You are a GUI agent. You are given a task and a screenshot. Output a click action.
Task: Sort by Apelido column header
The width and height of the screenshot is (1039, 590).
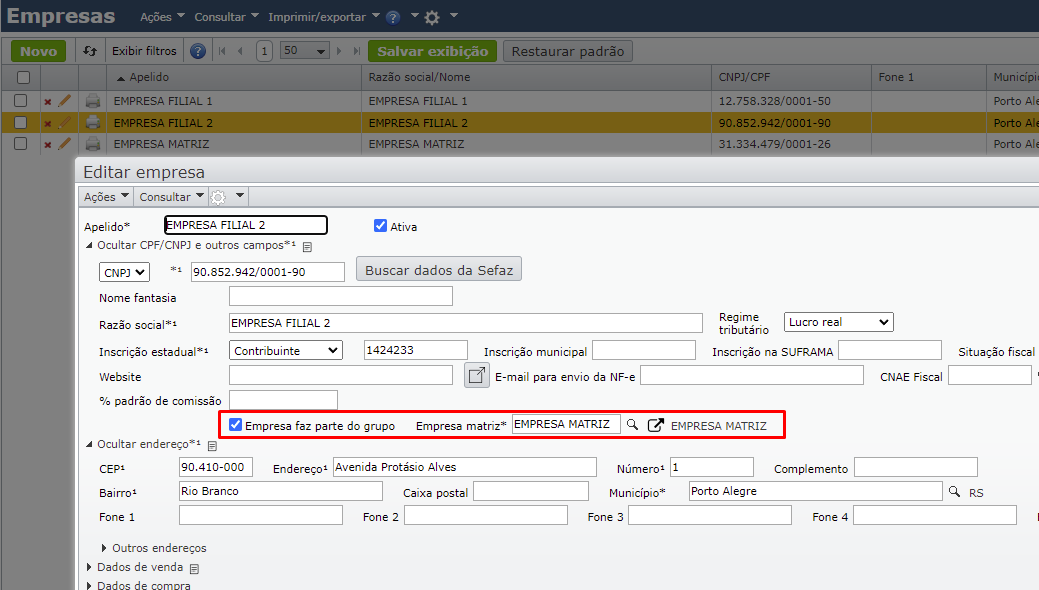149,77
